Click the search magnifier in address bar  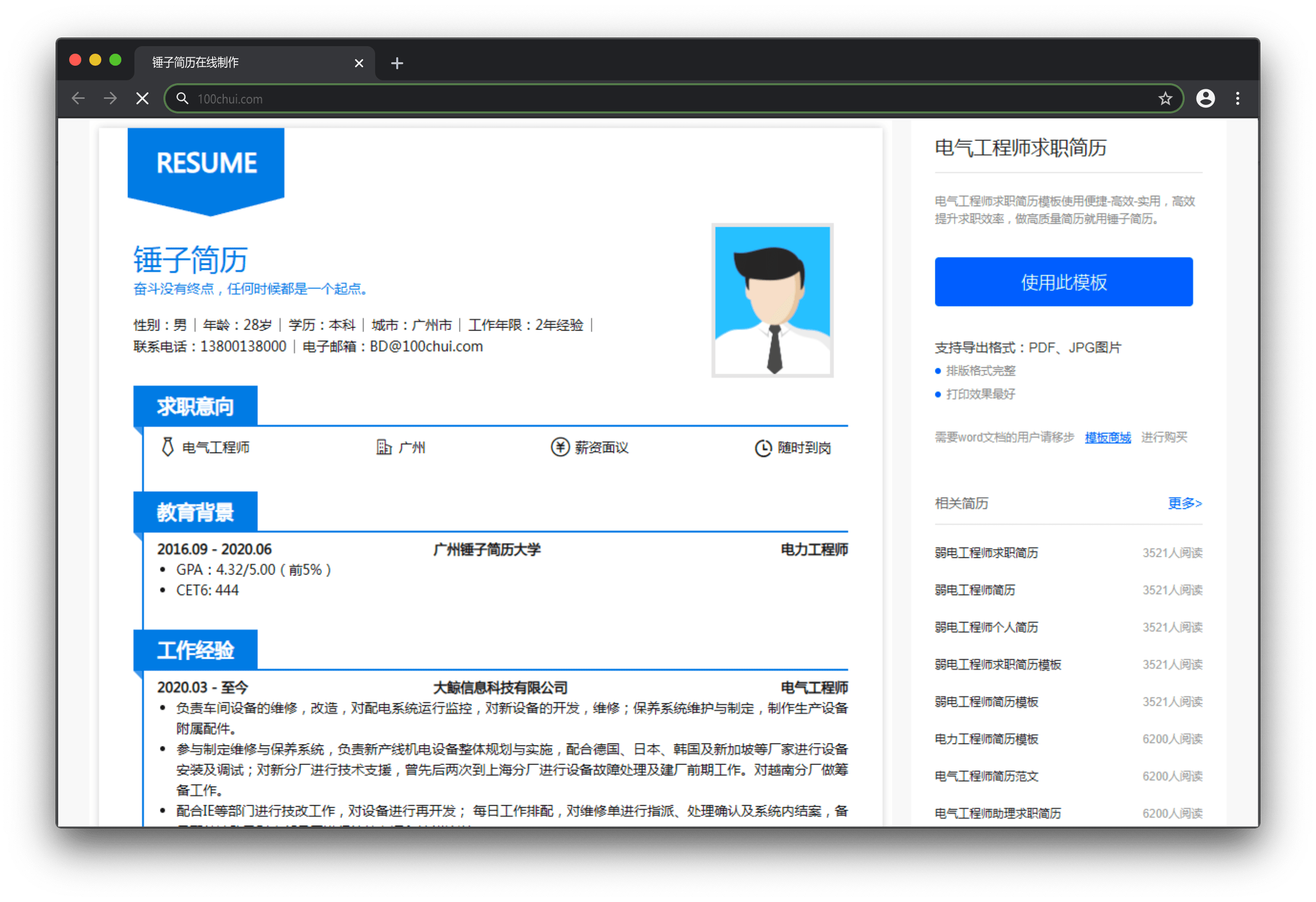tap(183, 99)
